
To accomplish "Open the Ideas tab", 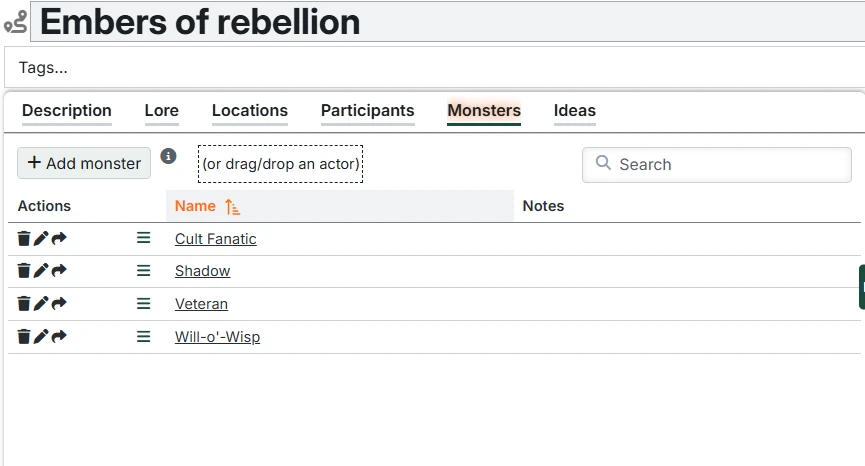I will coord(575,111).
